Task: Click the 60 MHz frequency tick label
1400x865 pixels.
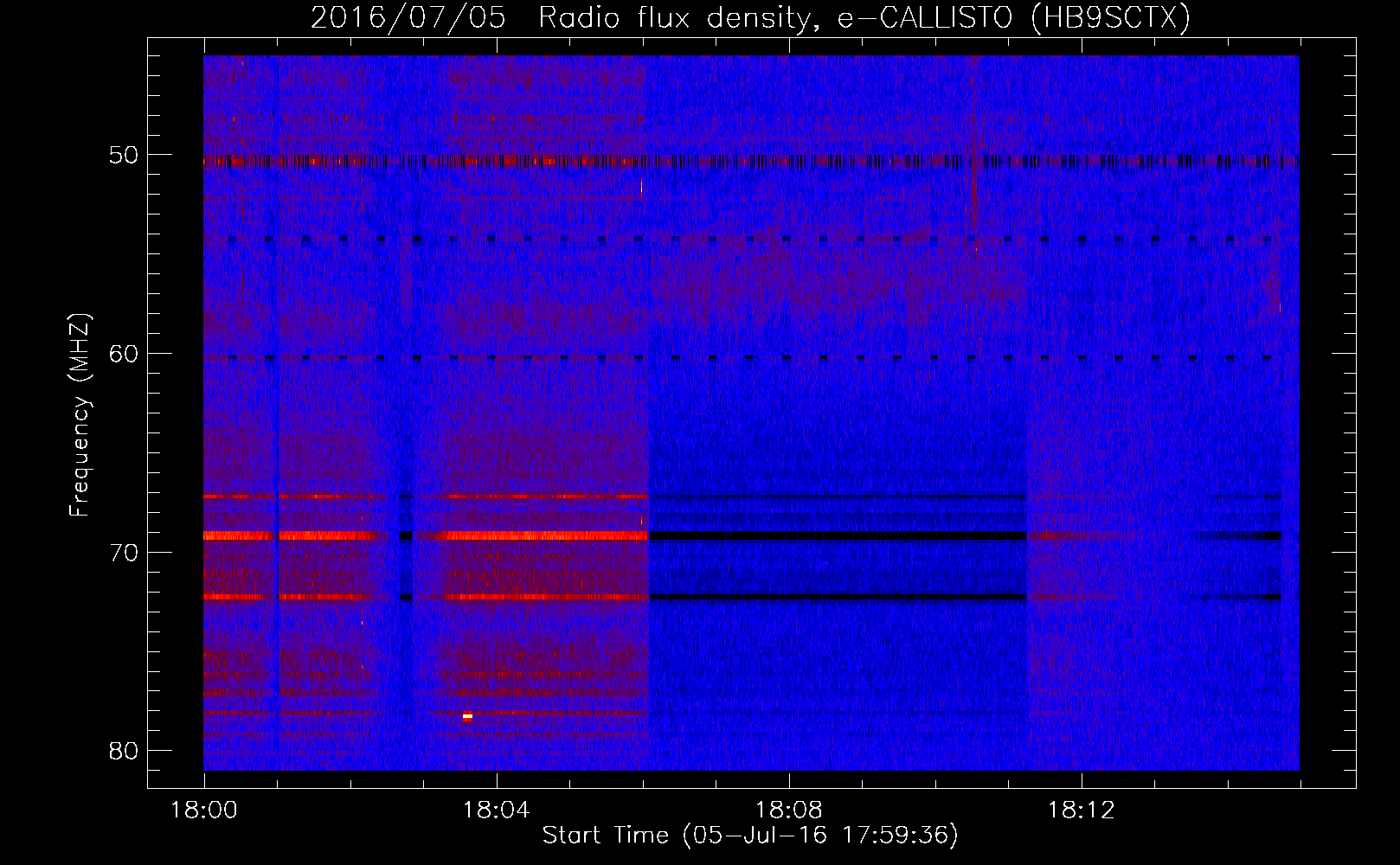Action: [x=125, y=354]
